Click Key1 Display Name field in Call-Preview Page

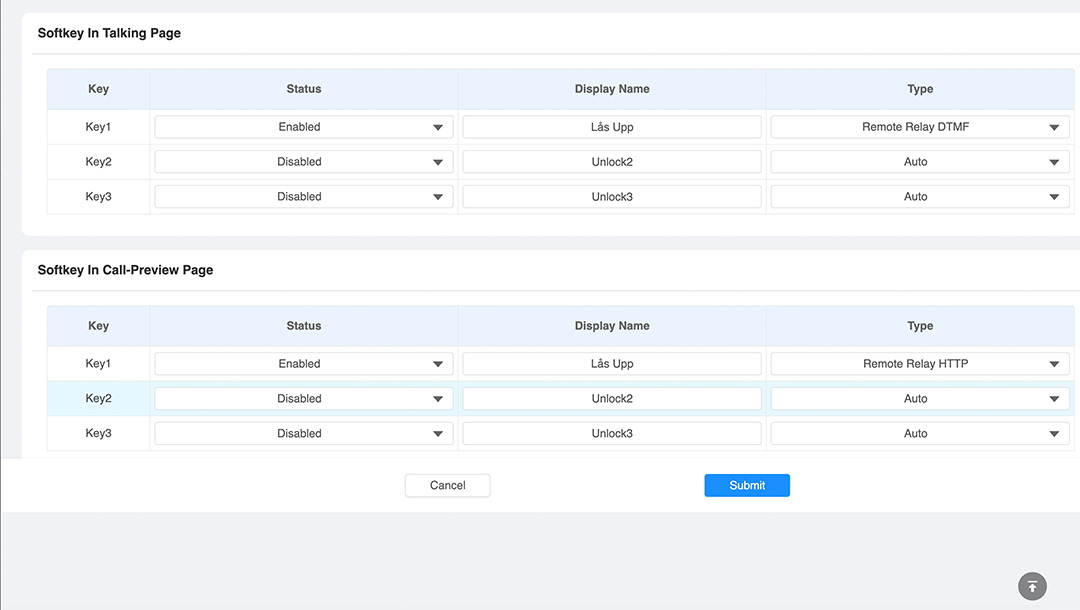click(x=612, y=364)
